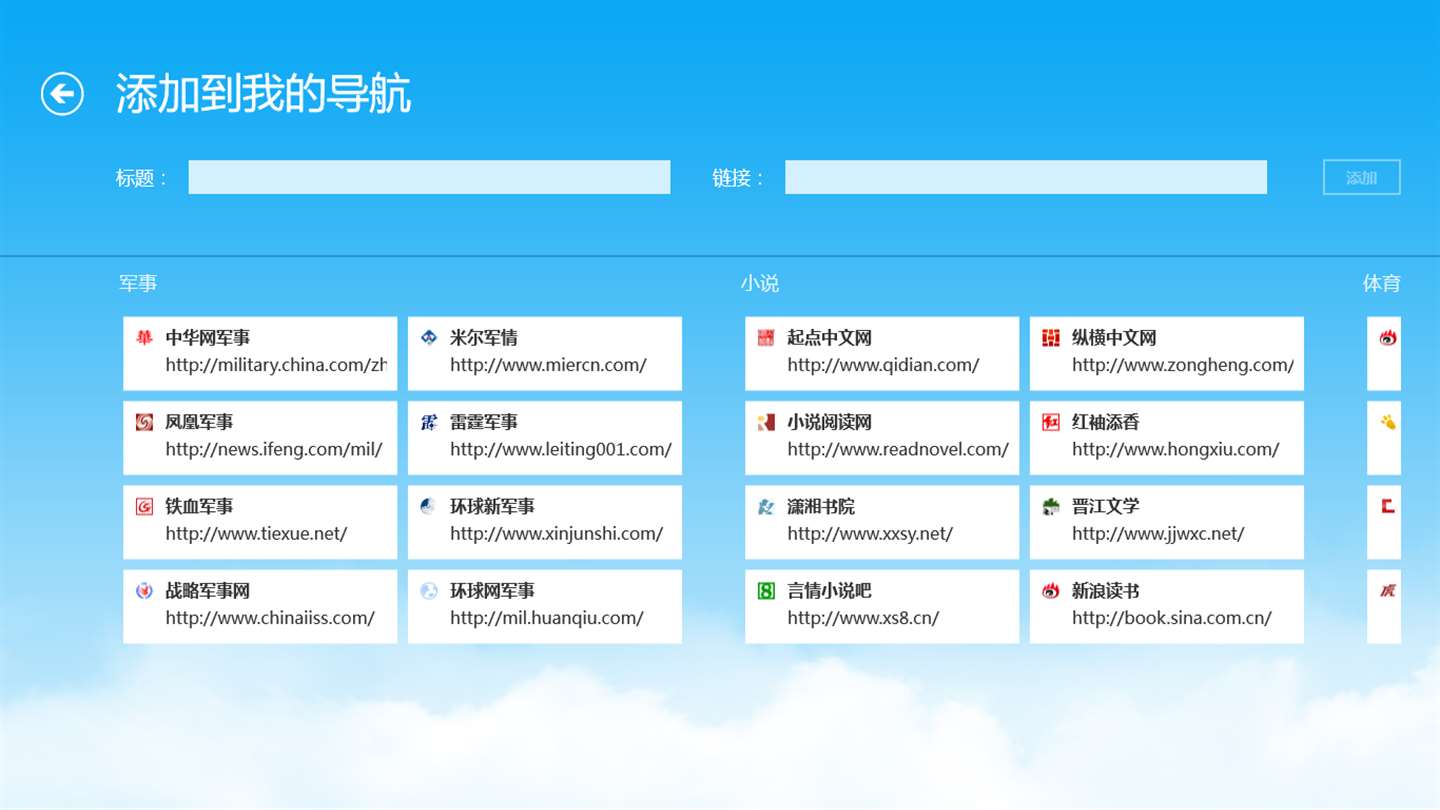Screen dimensions: 1440x810
Task: Click the http://www.miercn.com/ URL text
Action: (x=548, y=365)
